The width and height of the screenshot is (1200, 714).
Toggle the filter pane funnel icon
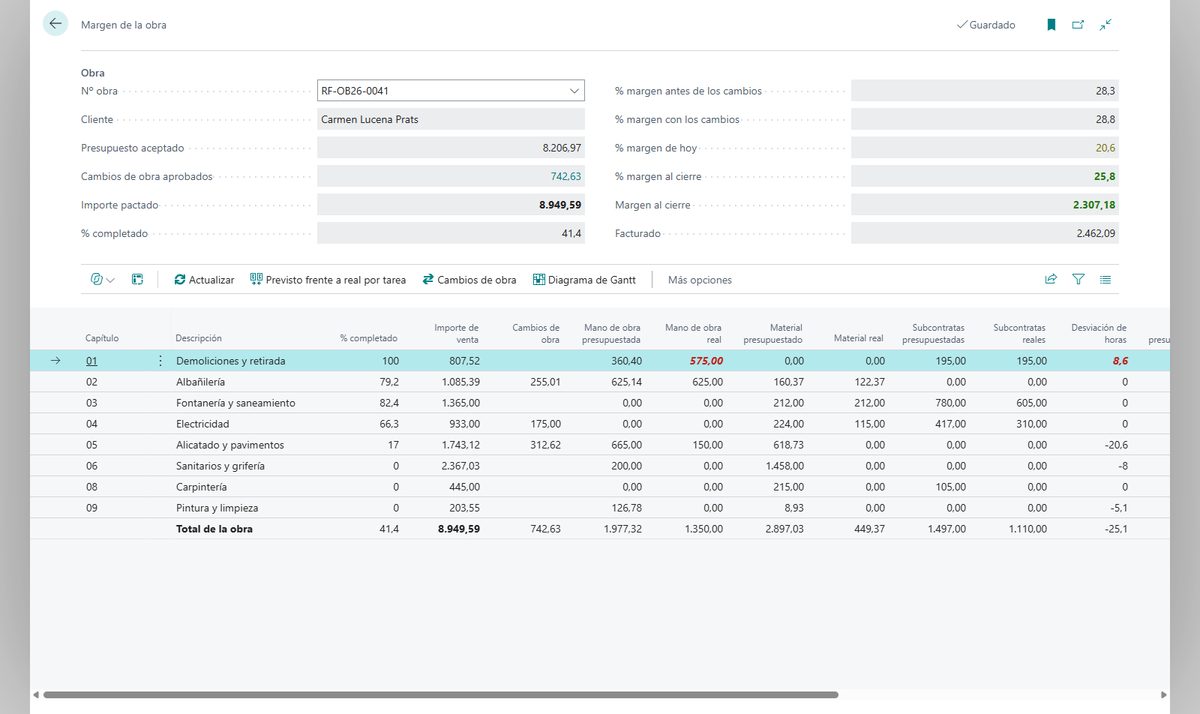click(x=1078, y=280)
